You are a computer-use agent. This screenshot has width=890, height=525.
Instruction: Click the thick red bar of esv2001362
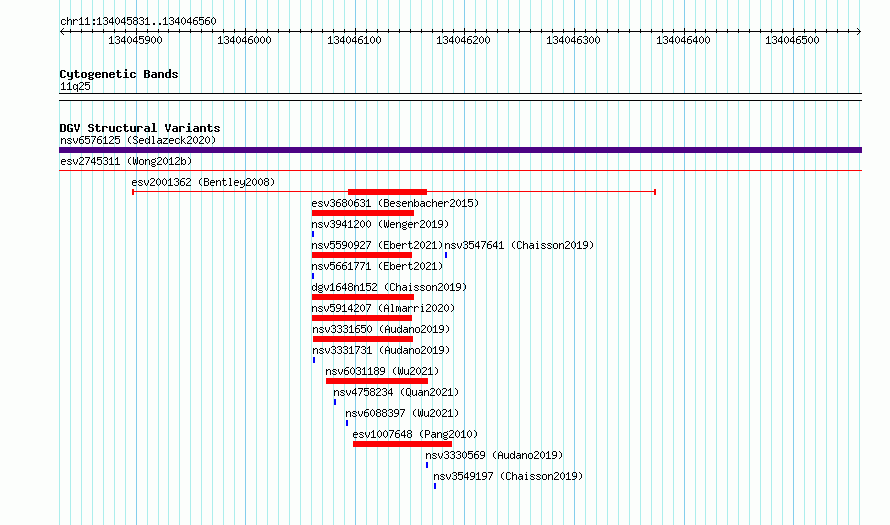click(x=387, y=192)
